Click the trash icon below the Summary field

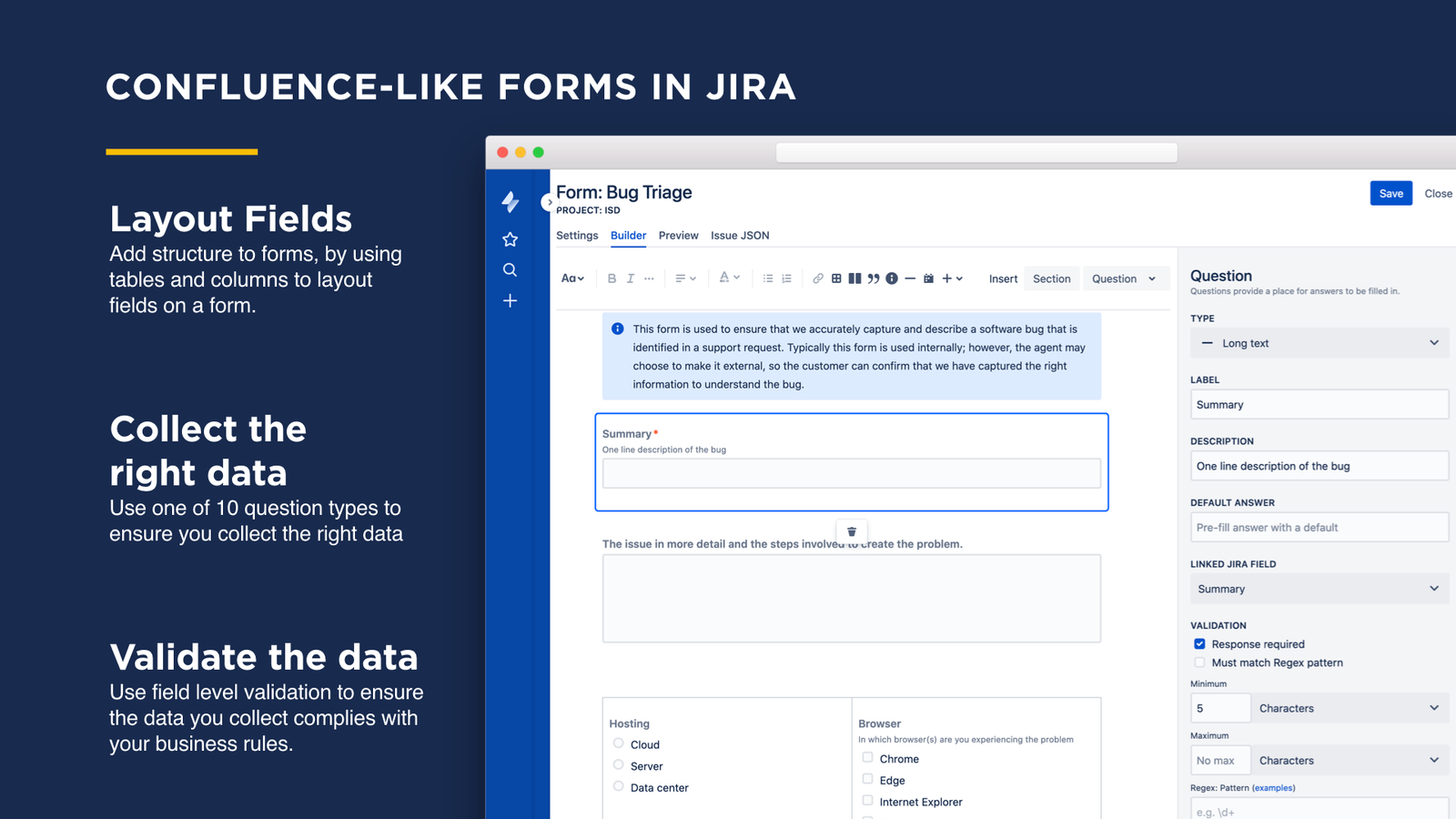[x=852, y=531]
